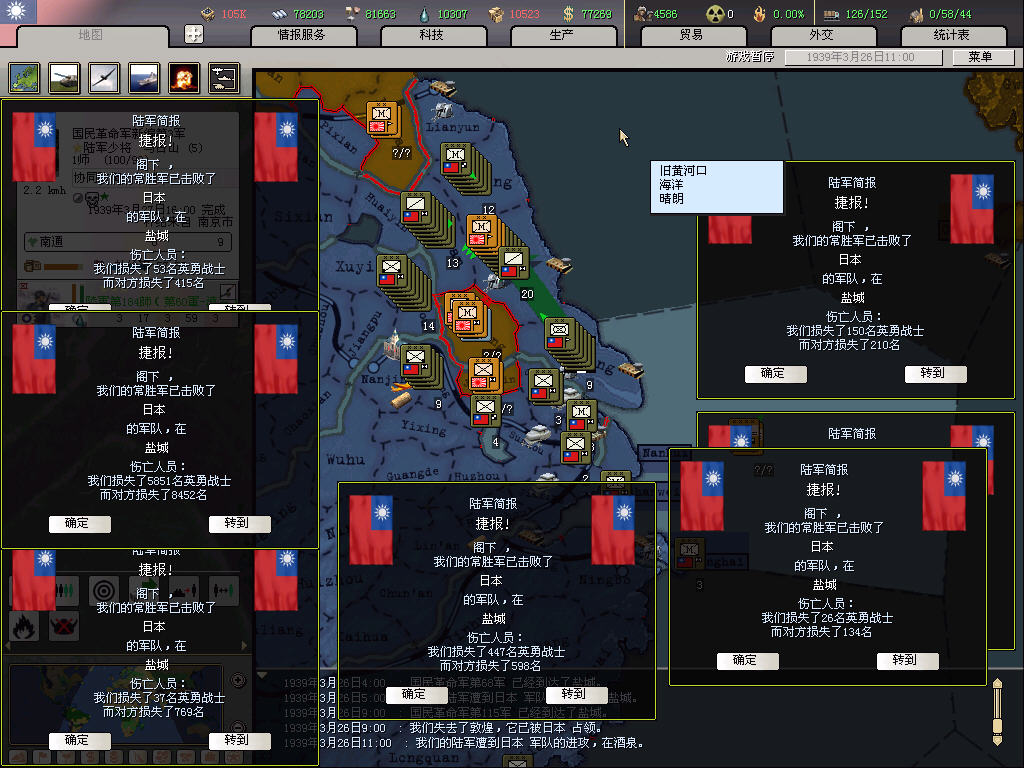
Task: Select the warship naval map mode icon
Action: (x=143, y=78)
